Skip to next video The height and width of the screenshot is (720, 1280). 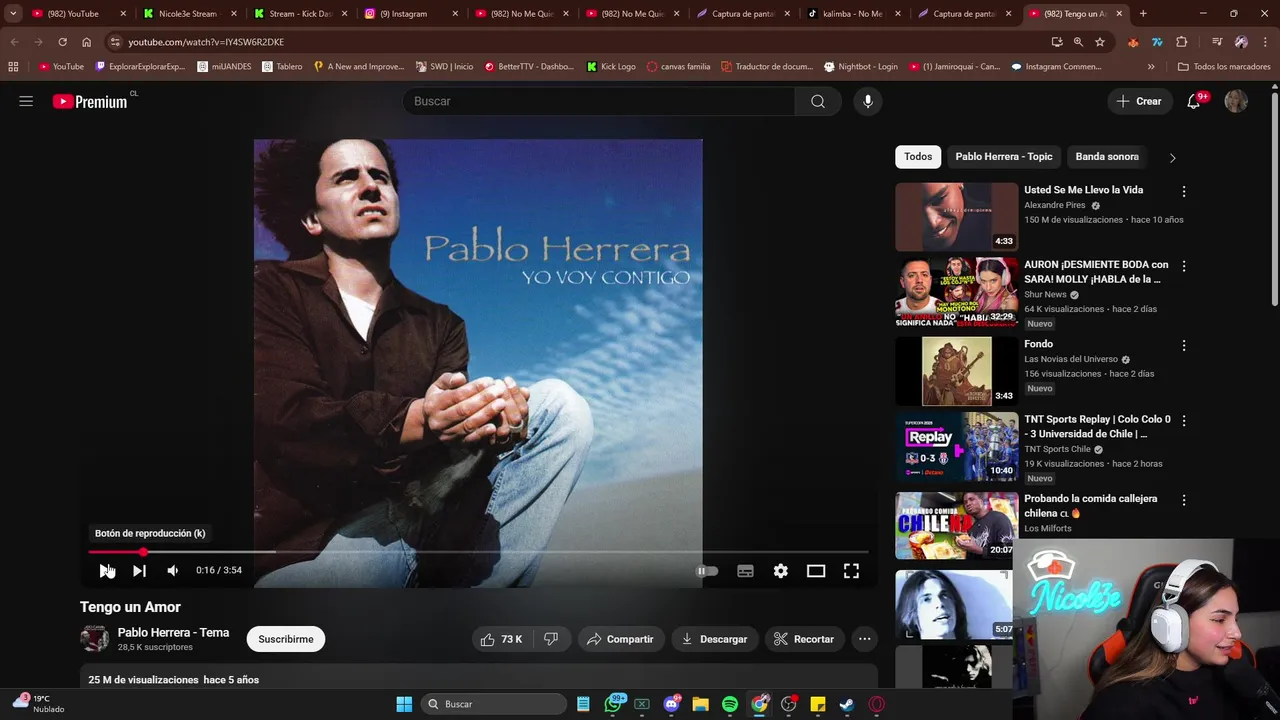tap(139, 571)
